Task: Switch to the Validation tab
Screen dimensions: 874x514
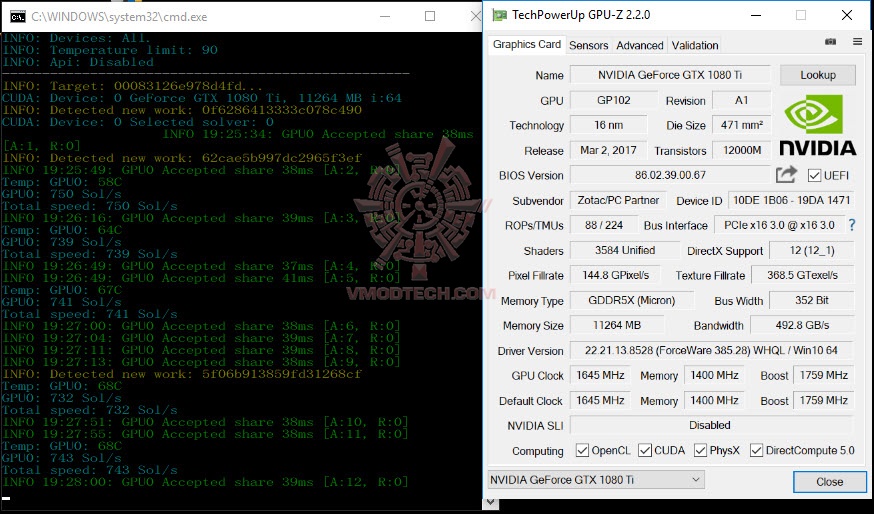Action: (x=695, y=46)
